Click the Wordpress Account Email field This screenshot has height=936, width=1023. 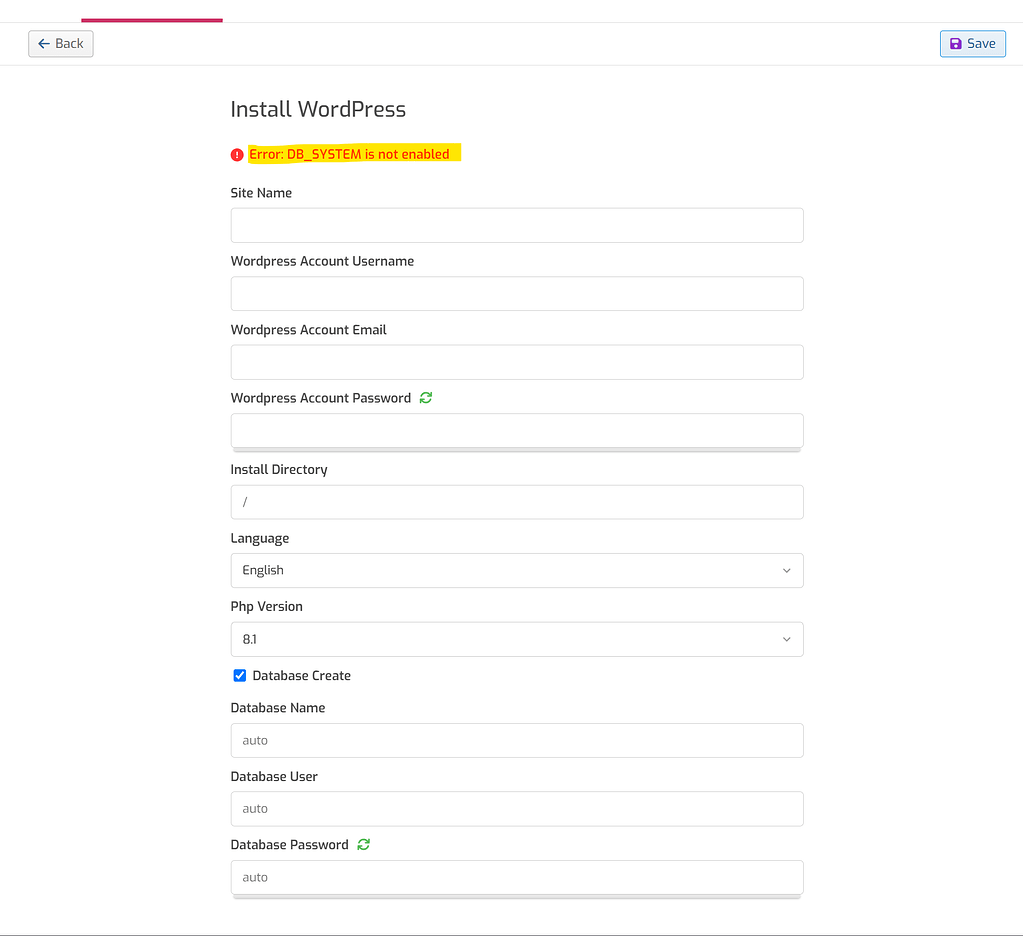516,361
